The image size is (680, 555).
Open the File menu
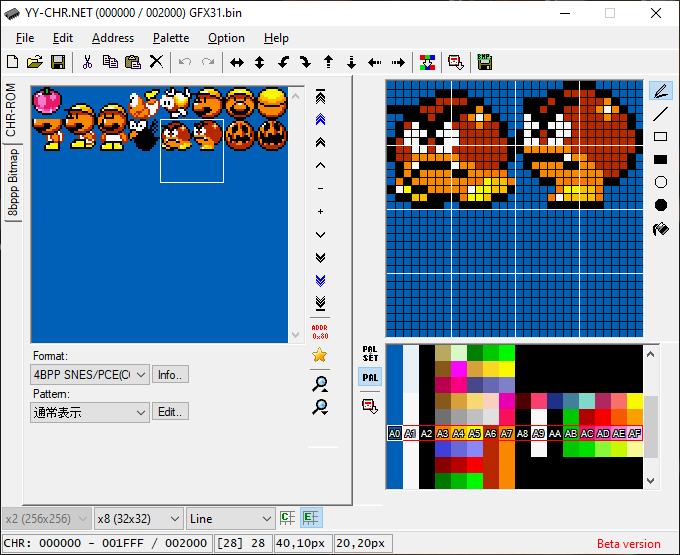[25, 38]
